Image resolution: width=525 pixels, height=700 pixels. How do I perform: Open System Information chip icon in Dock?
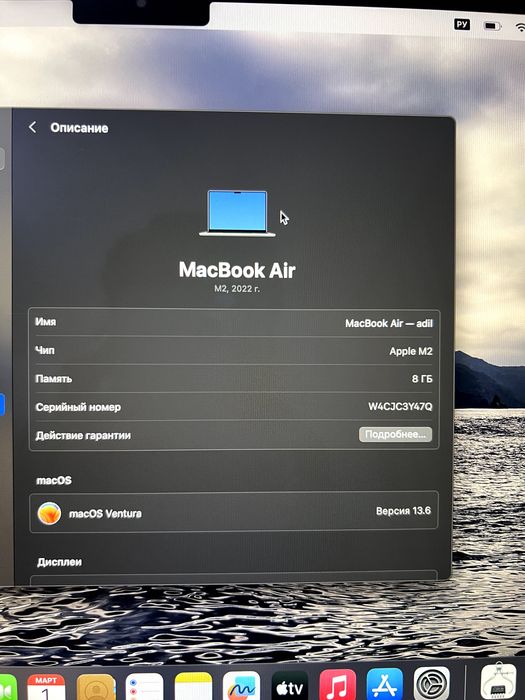coord(499,682)
